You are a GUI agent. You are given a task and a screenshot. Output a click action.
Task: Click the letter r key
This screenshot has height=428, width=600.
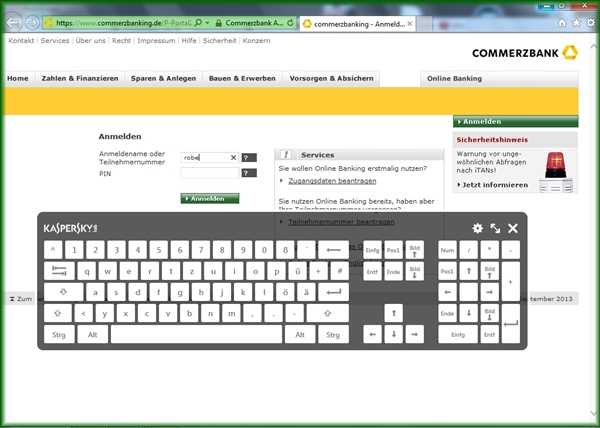click(150, 271)
